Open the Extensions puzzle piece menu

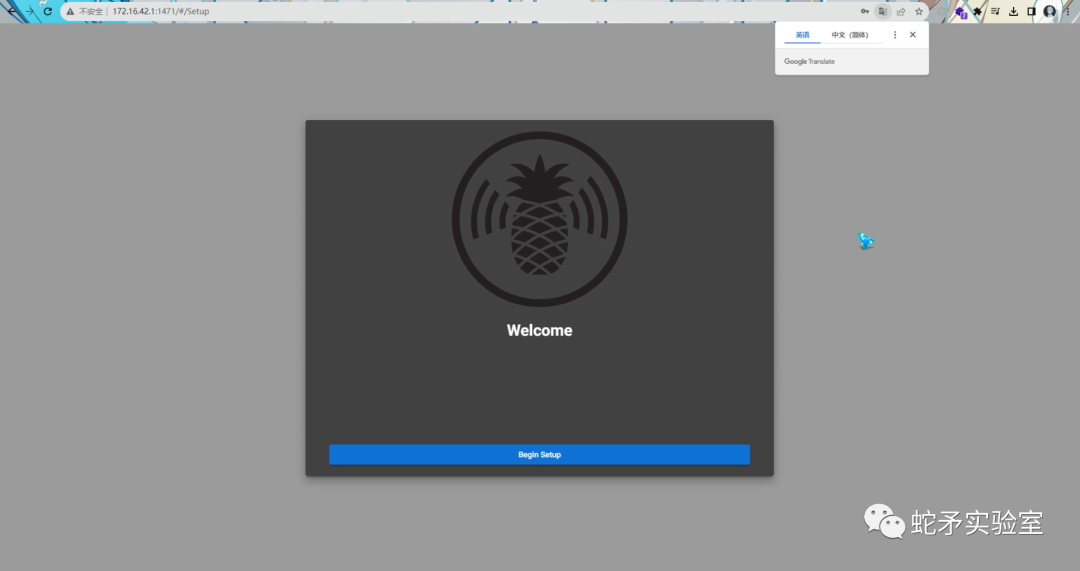click(977, 11)
